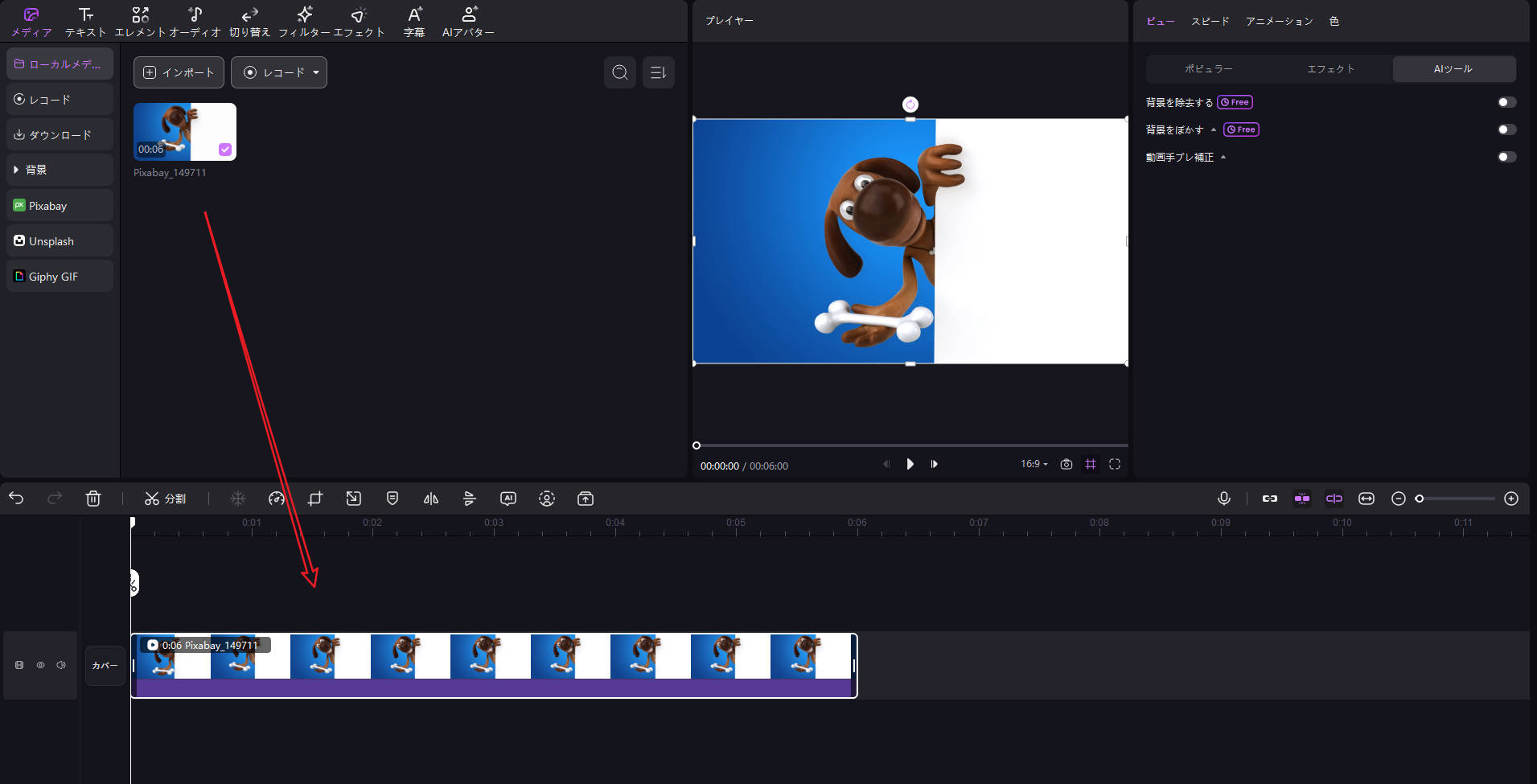Click the timeline zoom slider handle
This screenshot has height=784, width=1537.
pyautogui.click(x=1420, y=499)
